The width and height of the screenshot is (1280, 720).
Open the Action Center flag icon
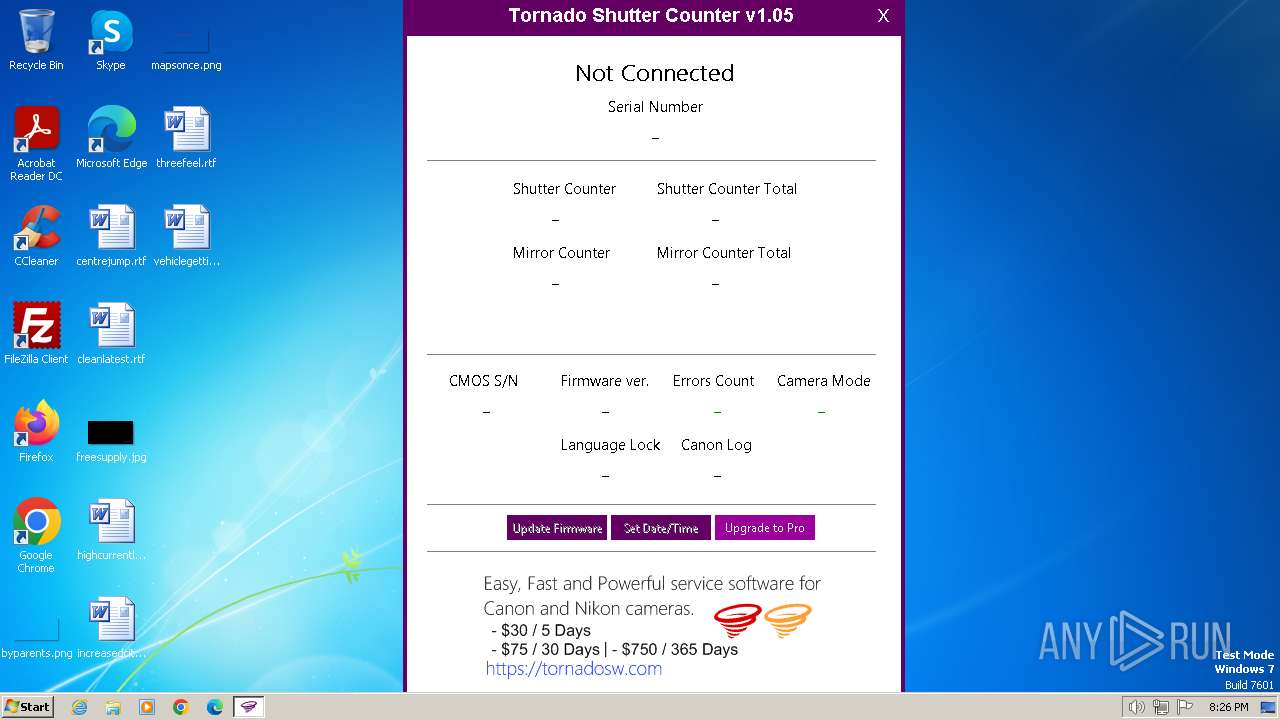click(1185, 707)
